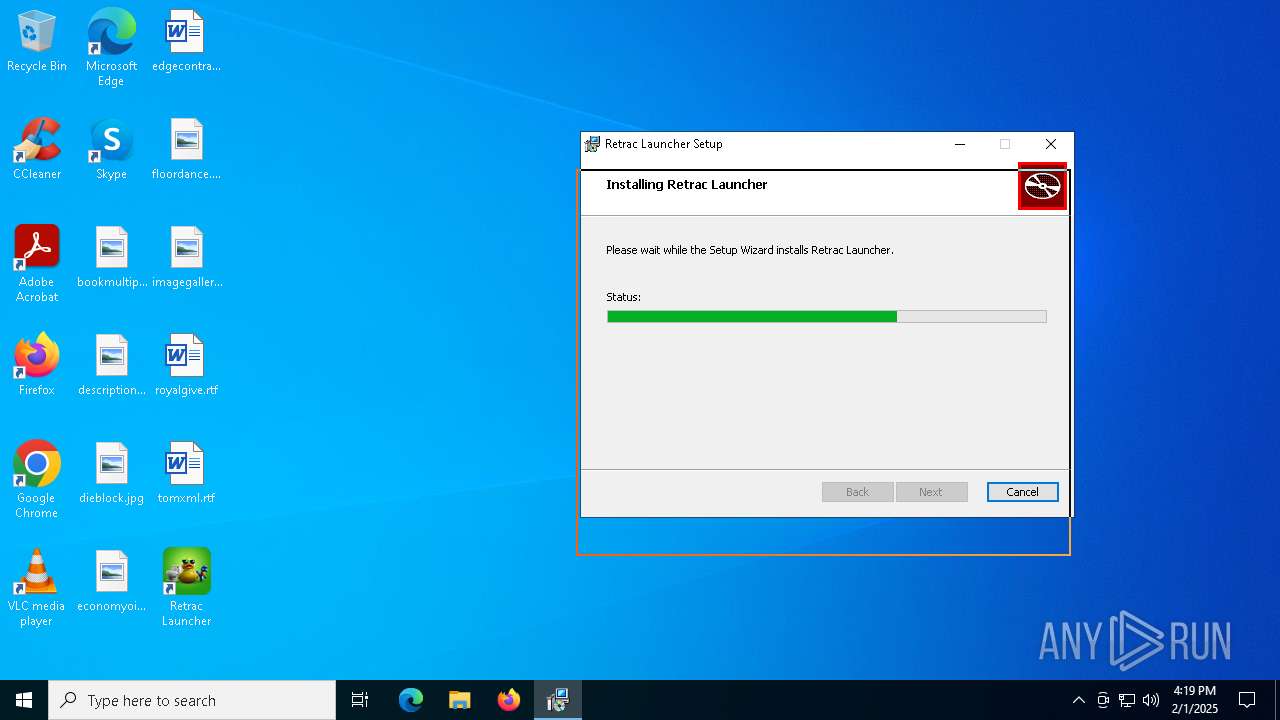Click the Type here to search box
1280x720 pixels.
[192, 700]
